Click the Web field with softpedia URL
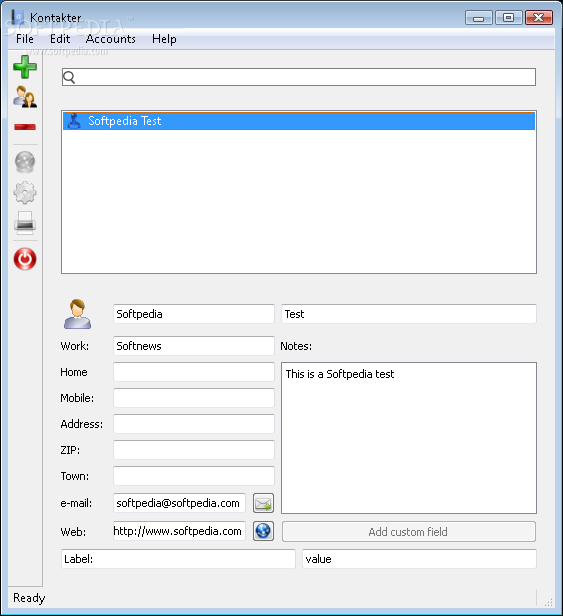The image size is (563, 616). (x=180, y=531)
